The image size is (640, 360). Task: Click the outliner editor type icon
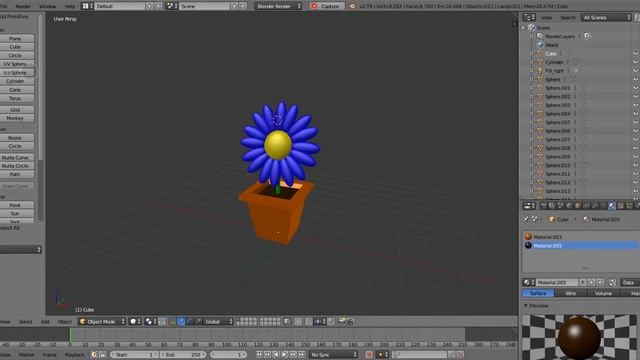(x=529, y=18)
